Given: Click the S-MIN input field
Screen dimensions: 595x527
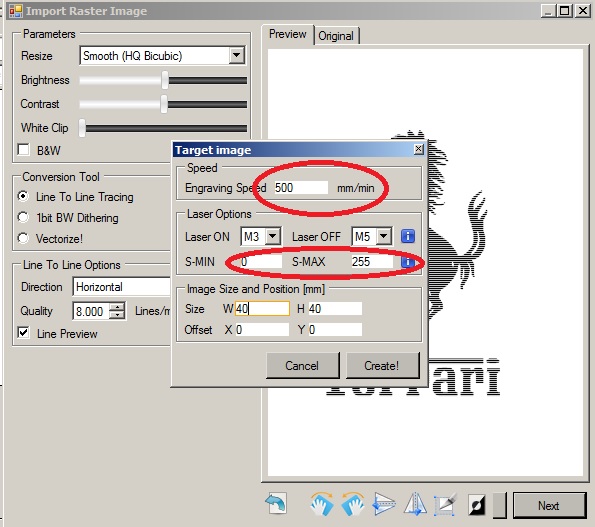Looking at the screenshot, I should 261,261.
